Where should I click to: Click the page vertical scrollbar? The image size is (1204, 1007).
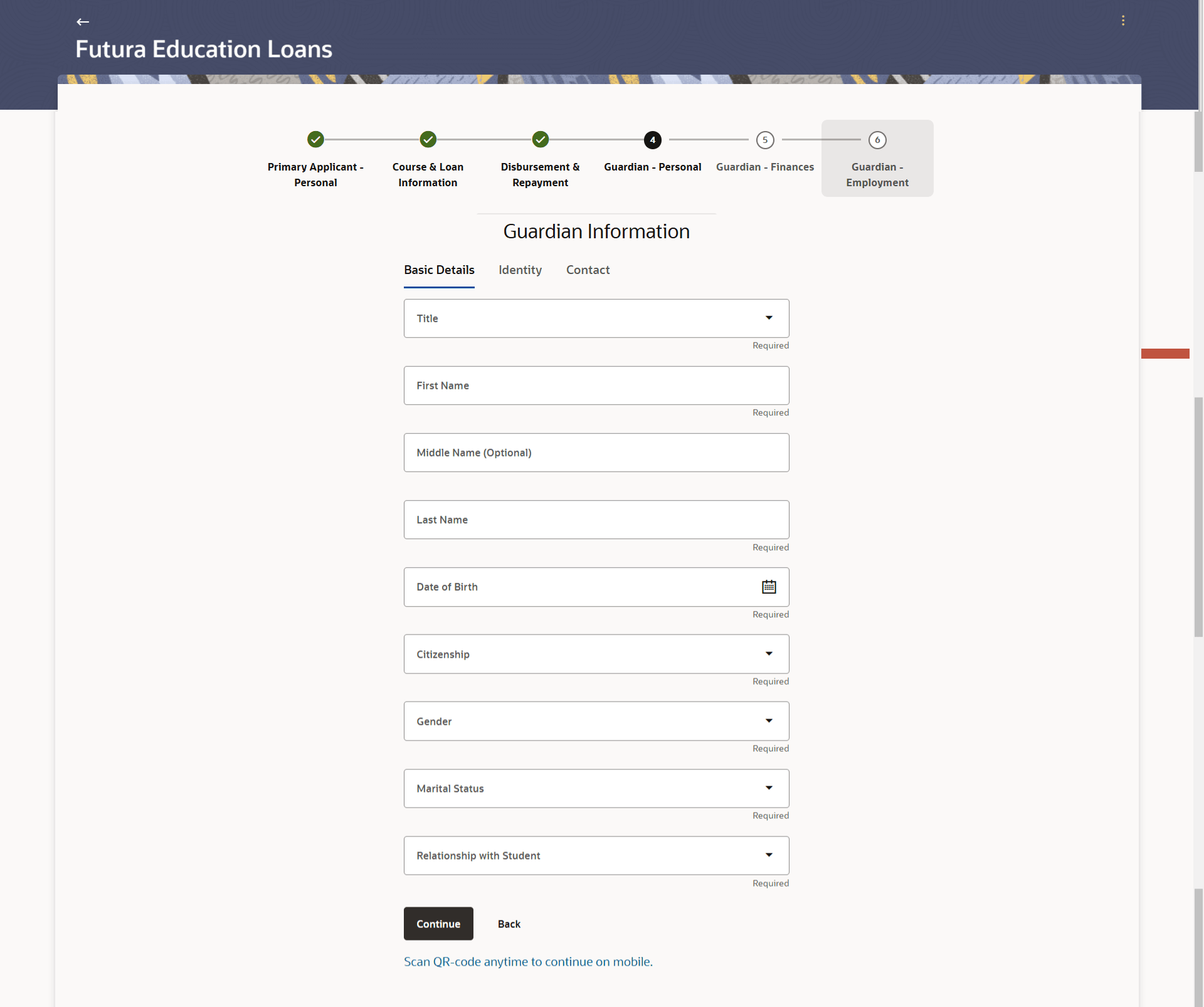(x=1198, y=517)
